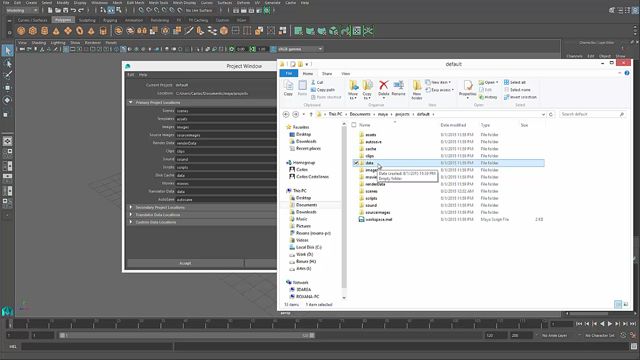This screenshot has height=360, width=640.
Task: Click the Explorer help question mark icon
Action: tap(627, 73)
